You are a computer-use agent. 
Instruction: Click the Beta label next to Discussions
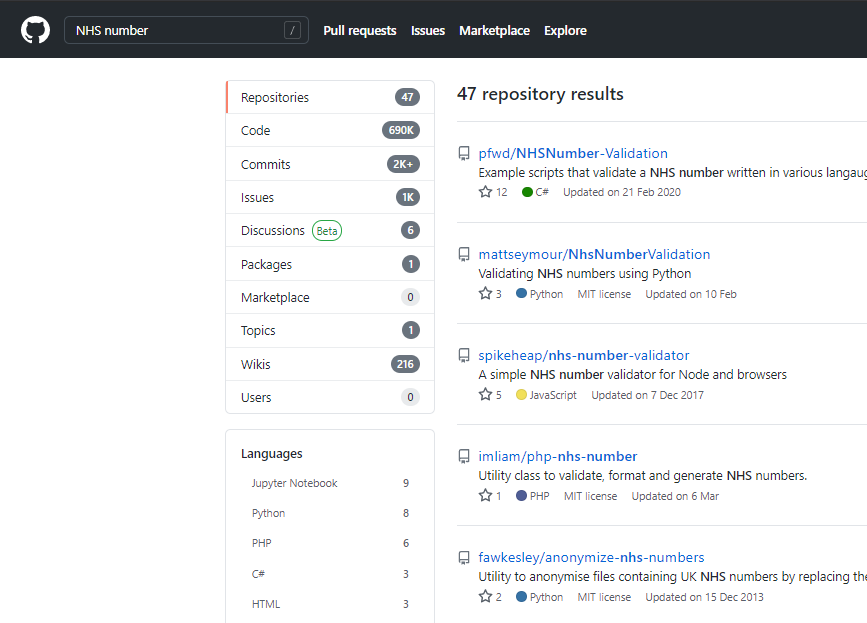(x=327, y=231)
